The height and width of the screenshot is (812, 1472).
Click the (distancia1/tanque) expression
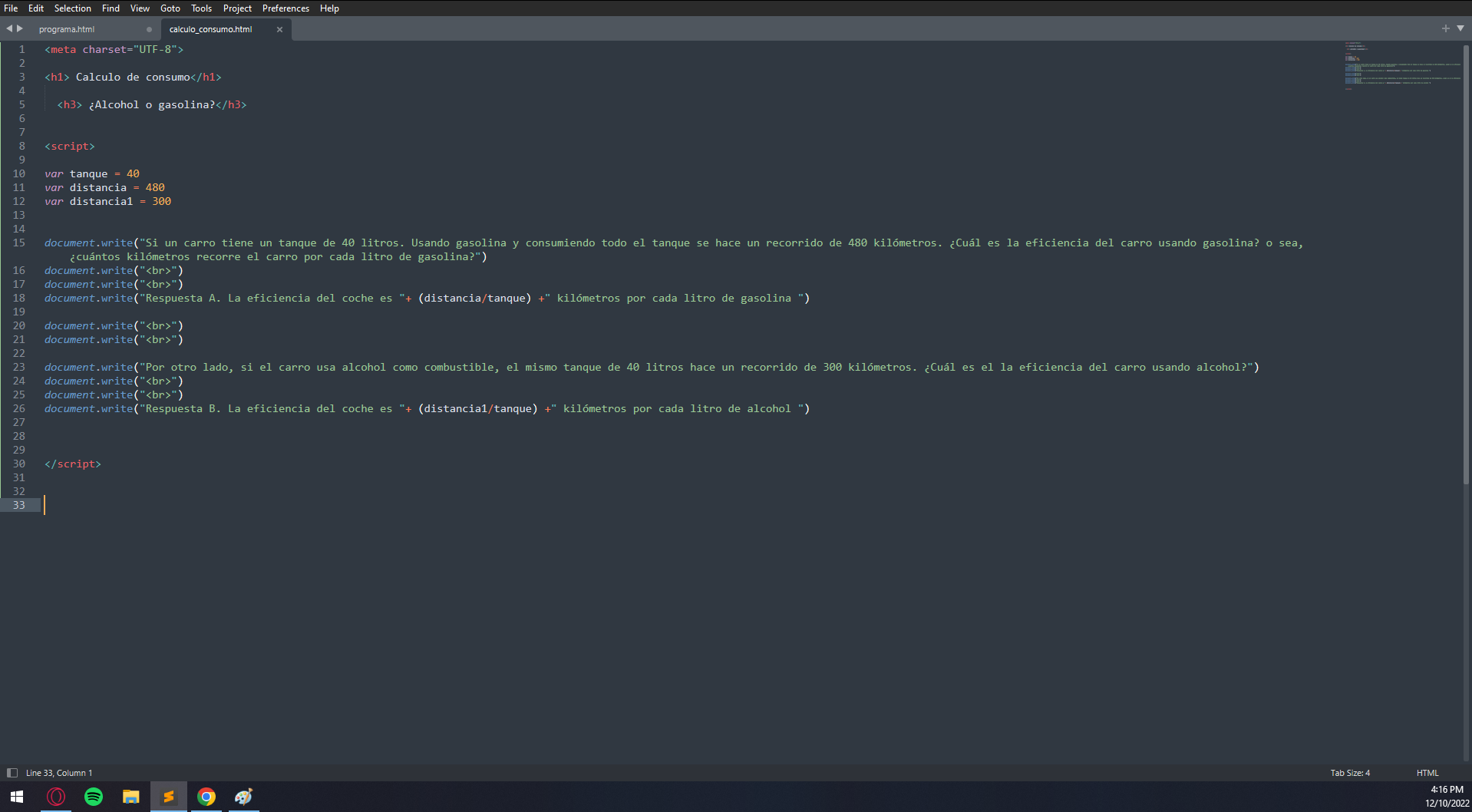click(x=478, y=408)
